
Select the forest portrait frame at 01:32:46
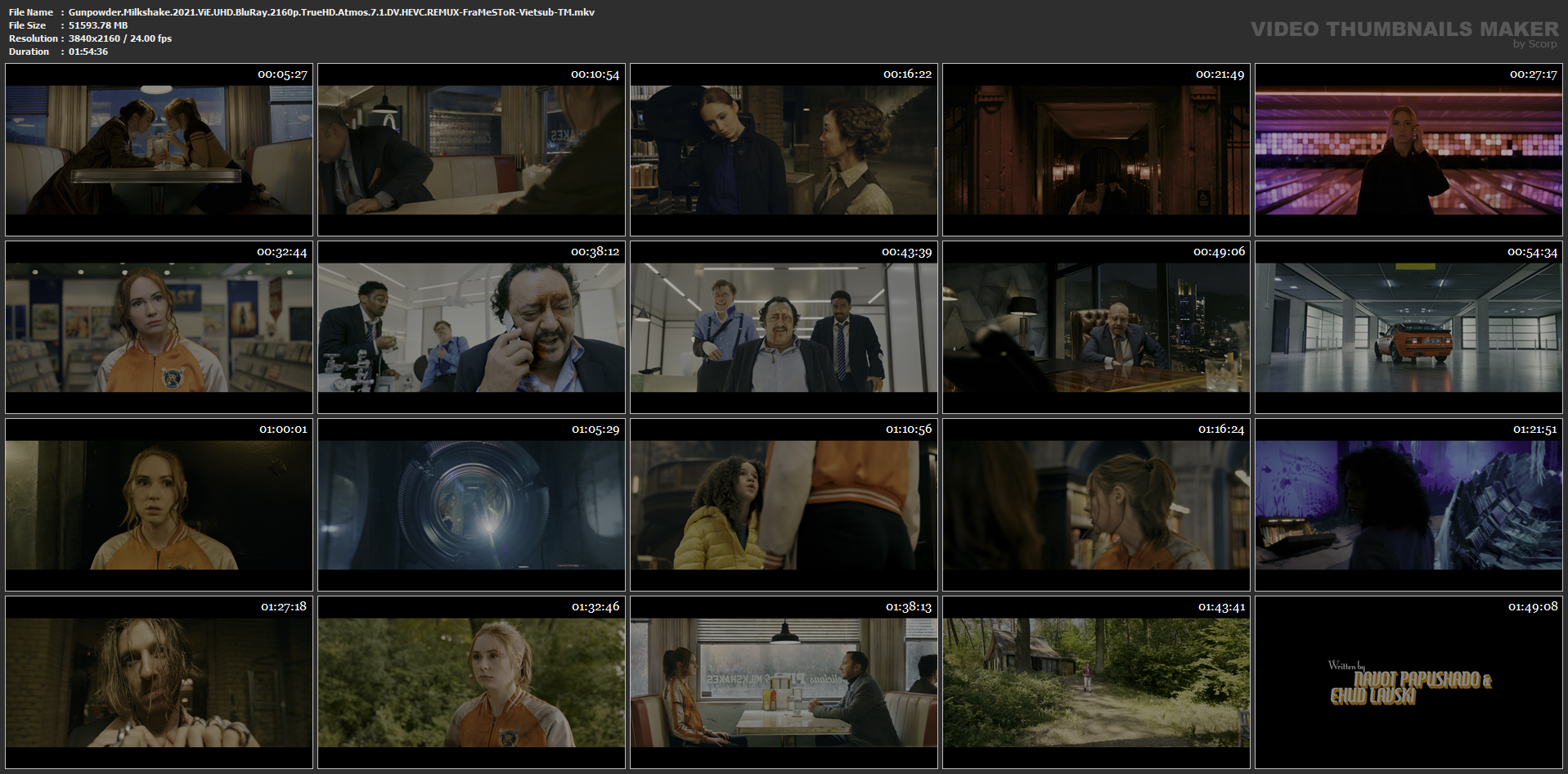click(471, 682)
